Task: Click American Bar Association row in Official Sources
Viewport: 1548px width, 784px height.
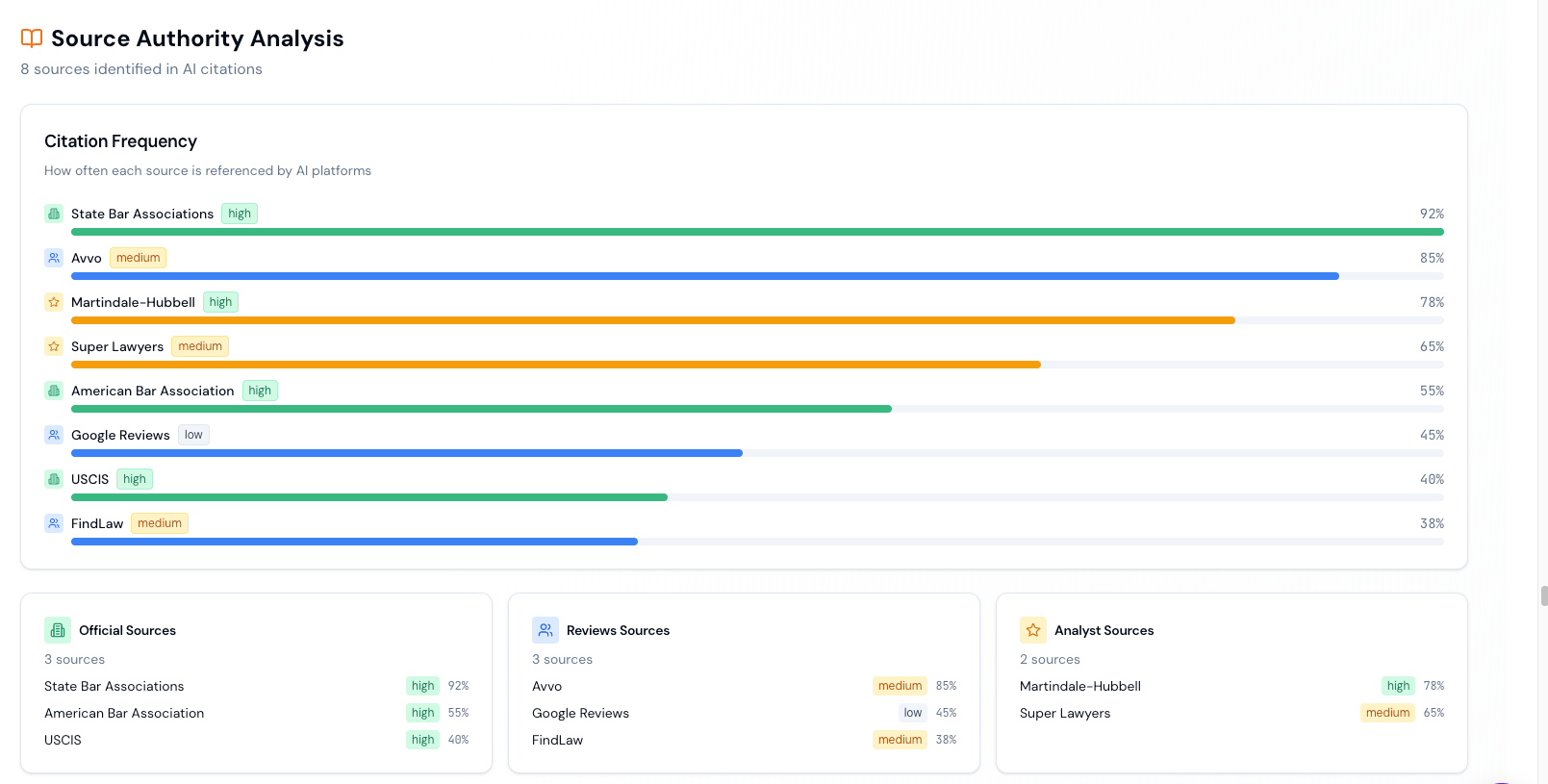Action: coord(256,713)
